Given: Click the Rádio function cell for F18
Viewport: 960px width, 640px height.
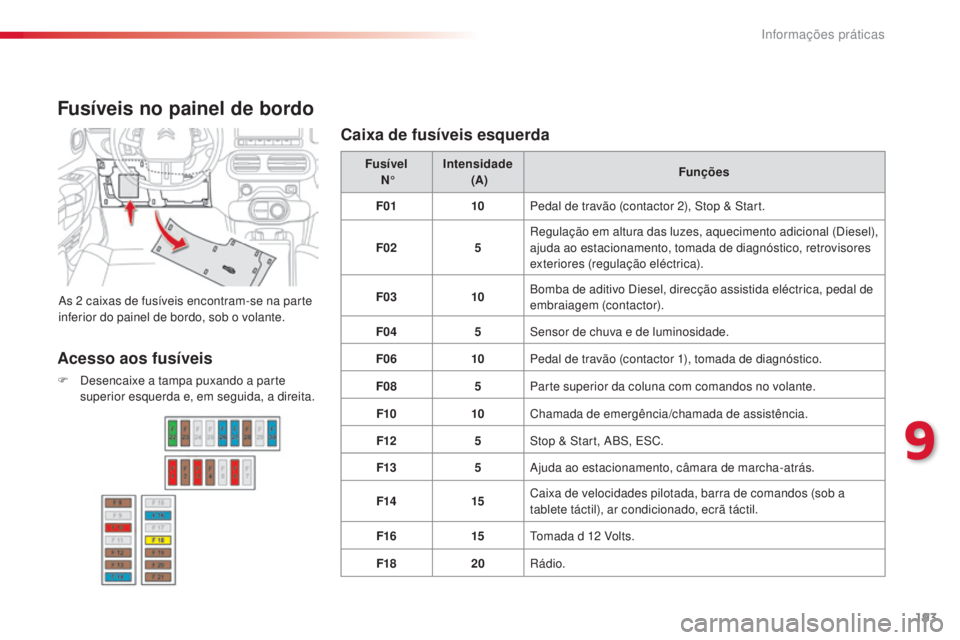Looking at the screenshot, I should click(x=703, y=563).
